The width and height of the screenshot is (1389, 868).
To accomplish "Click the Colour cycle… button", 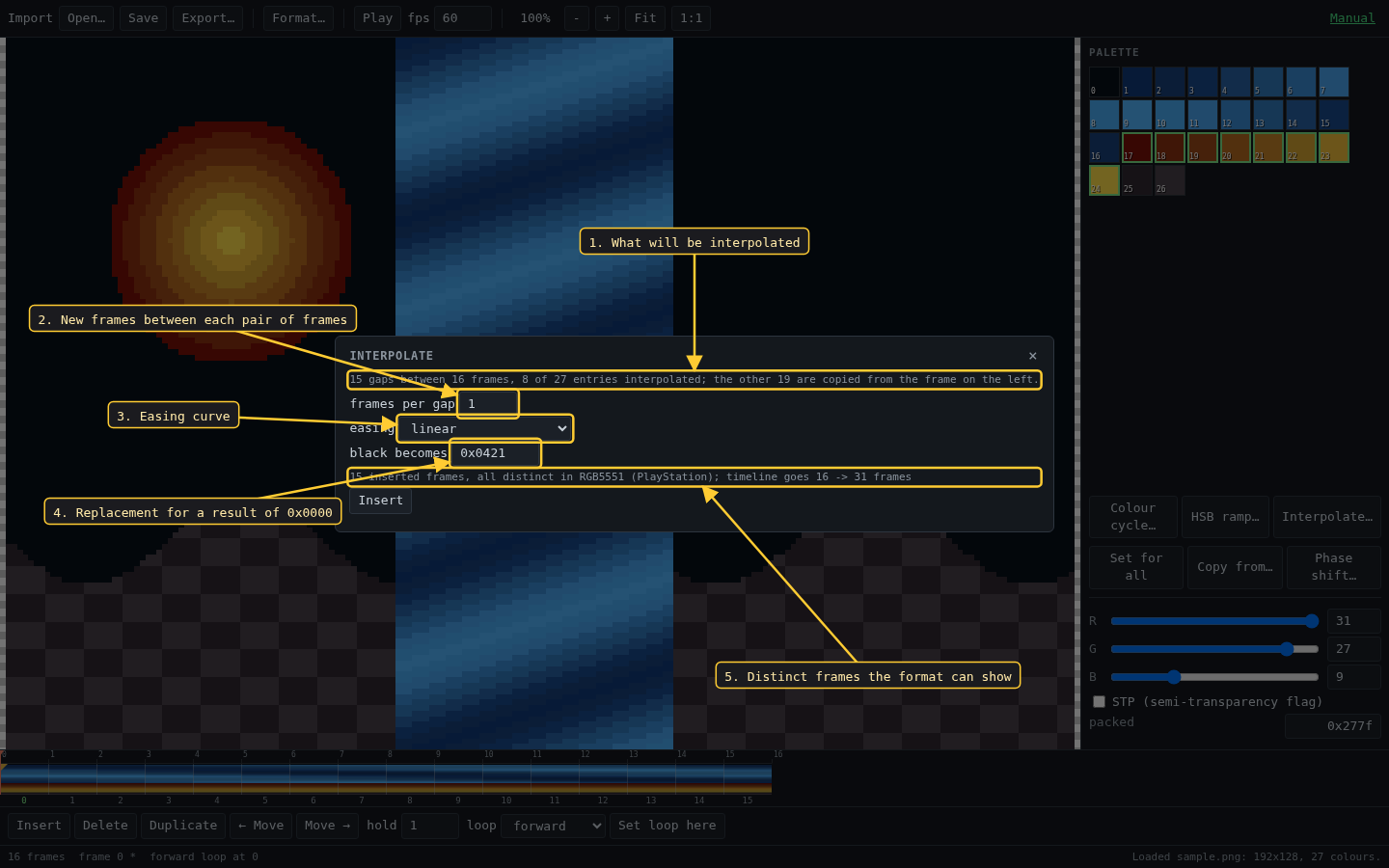I will point(1133,517).
